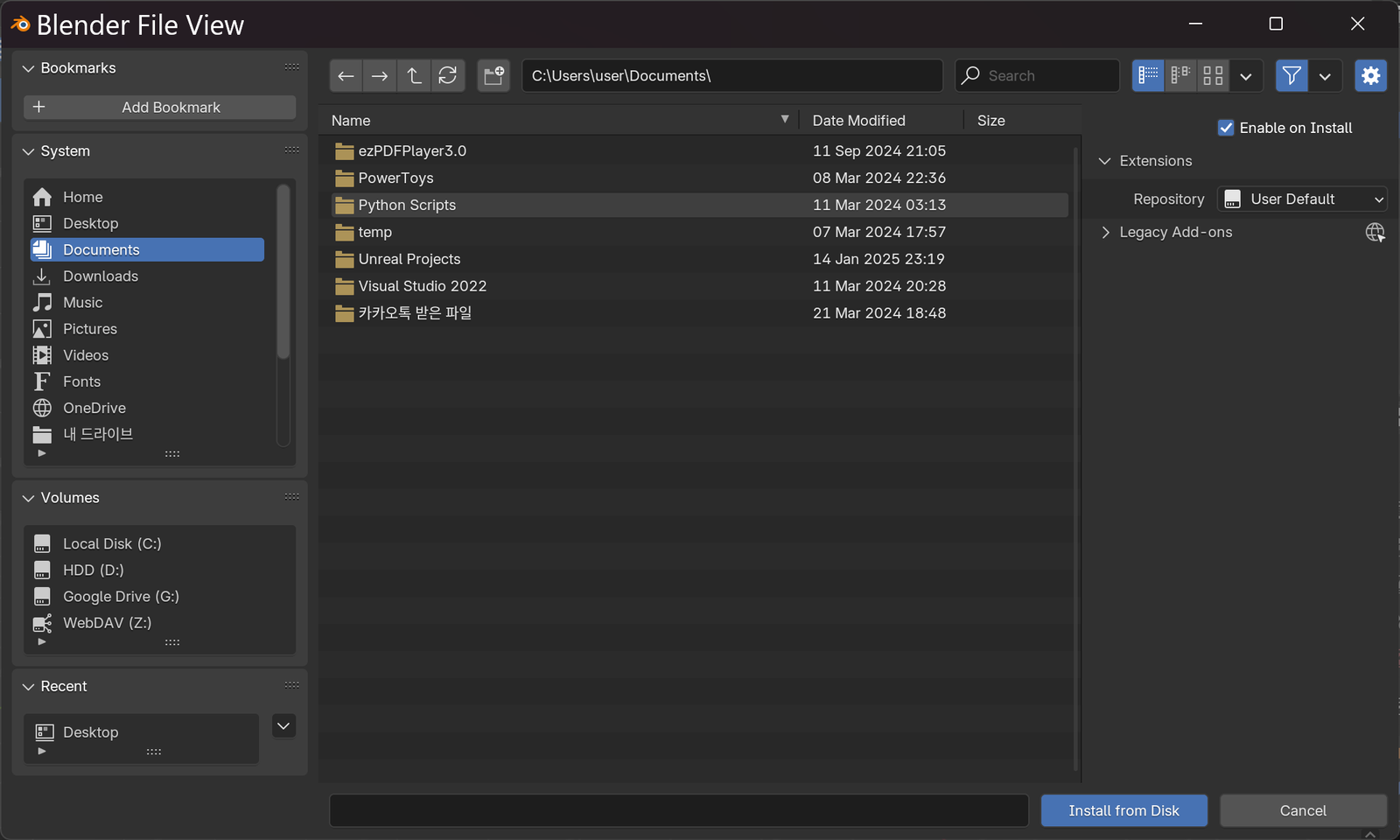Open display settings dropdown arrow

pos(1246,76)
